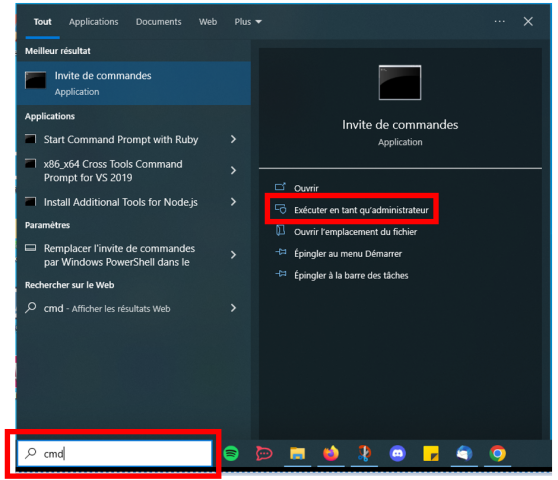The image size is (558, 480).
Task: Open the best result Invite de commandes
Action: point(133,83)
